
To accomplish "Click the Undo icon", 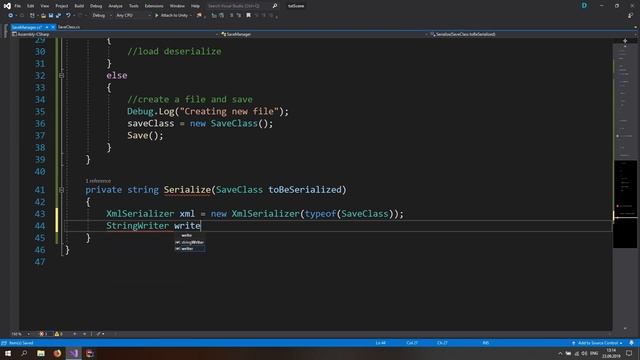I will [x=68, y=16].
